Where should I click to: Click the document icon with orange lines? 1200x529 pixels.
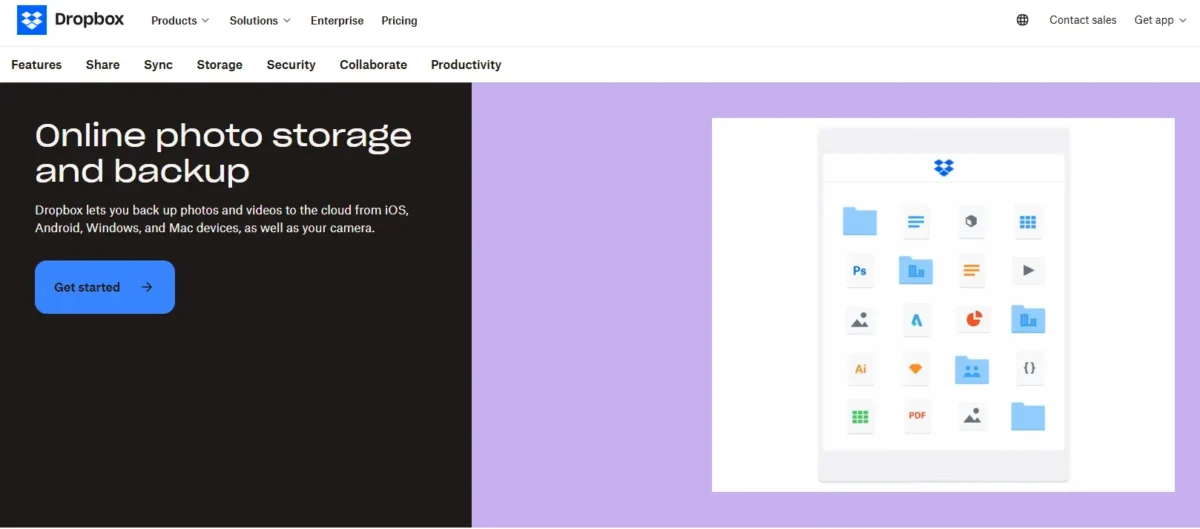971,270
